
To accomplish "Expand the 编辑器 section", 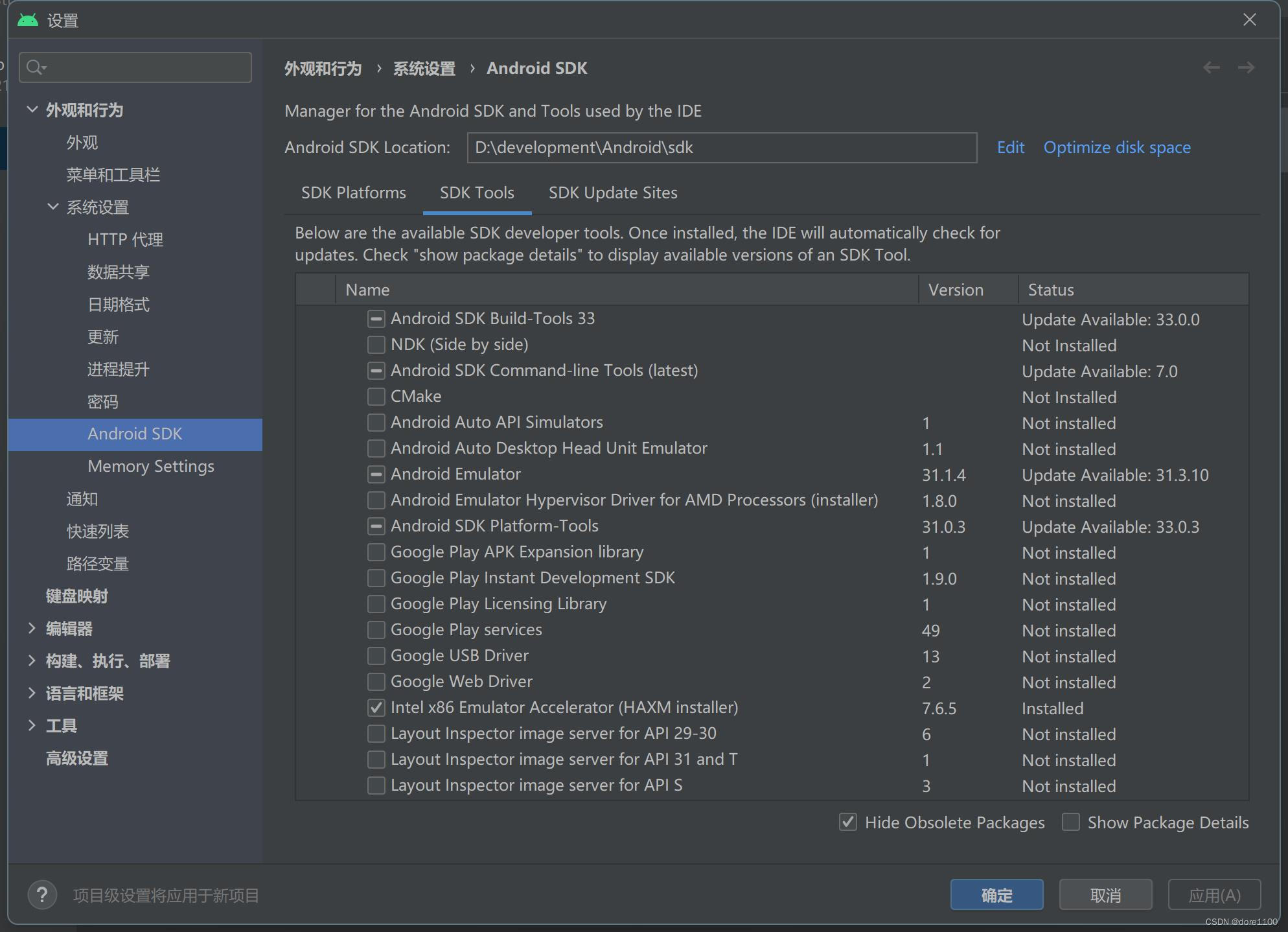I will click(32, 628).
